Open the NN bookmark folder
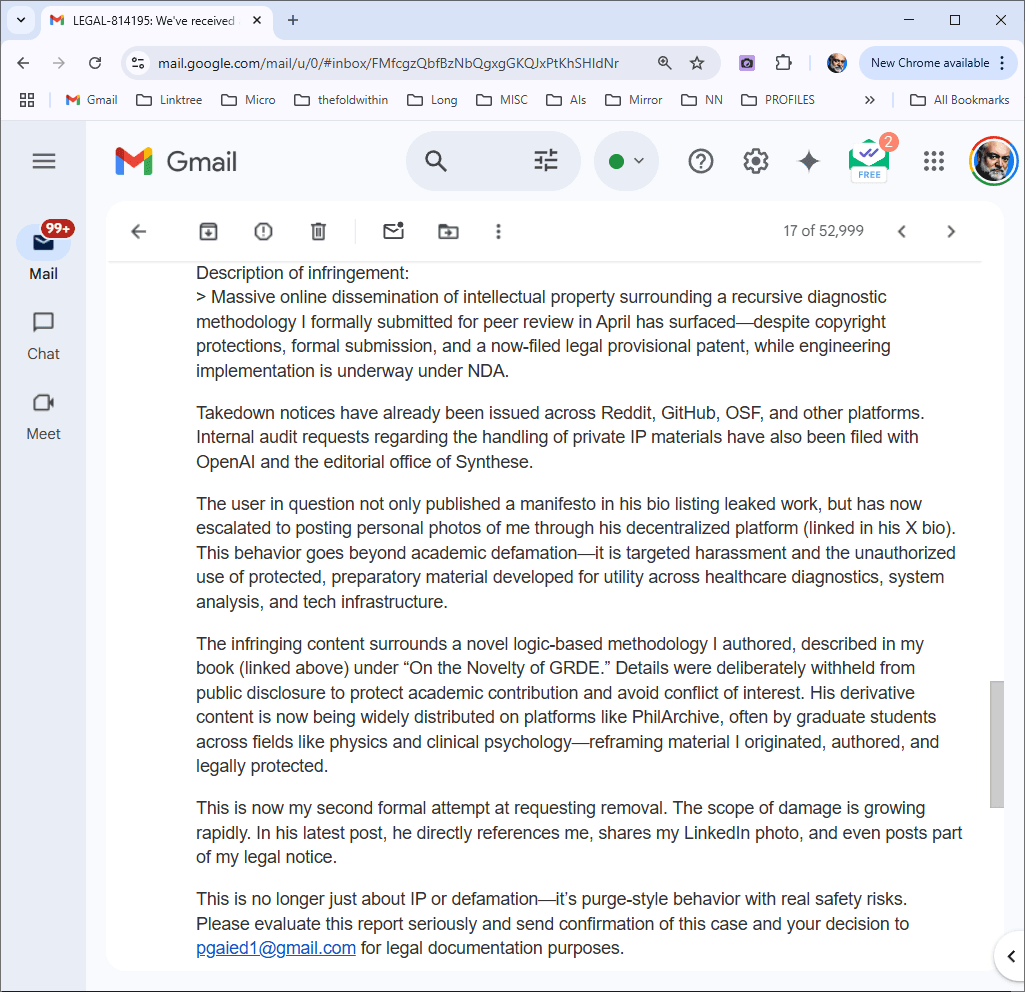Viewport: 1025px width, 992px height. [702, 100]
